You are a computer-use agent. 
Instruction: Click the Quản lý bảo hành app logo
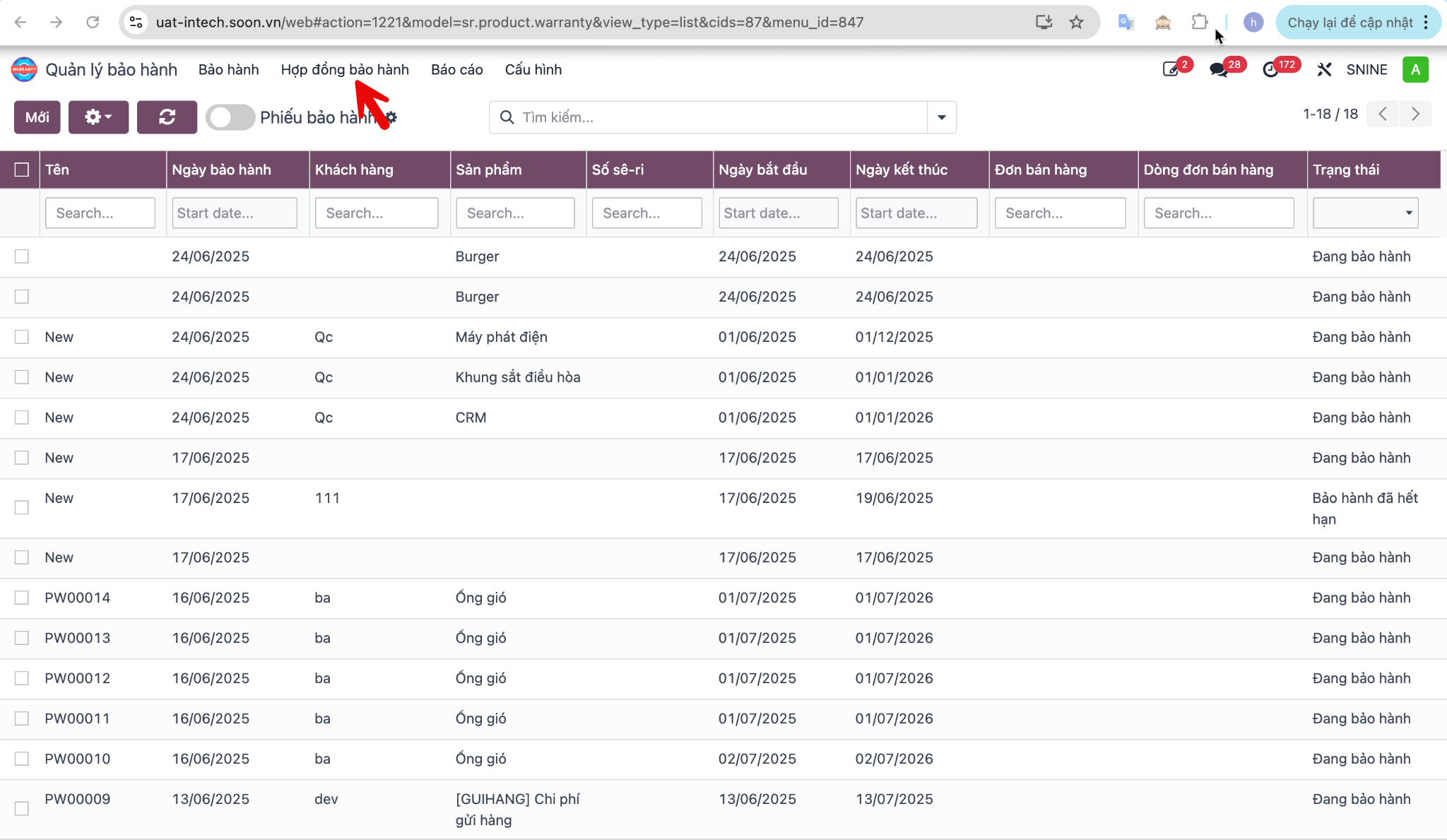pyautogui.click(x=24, y=69)
